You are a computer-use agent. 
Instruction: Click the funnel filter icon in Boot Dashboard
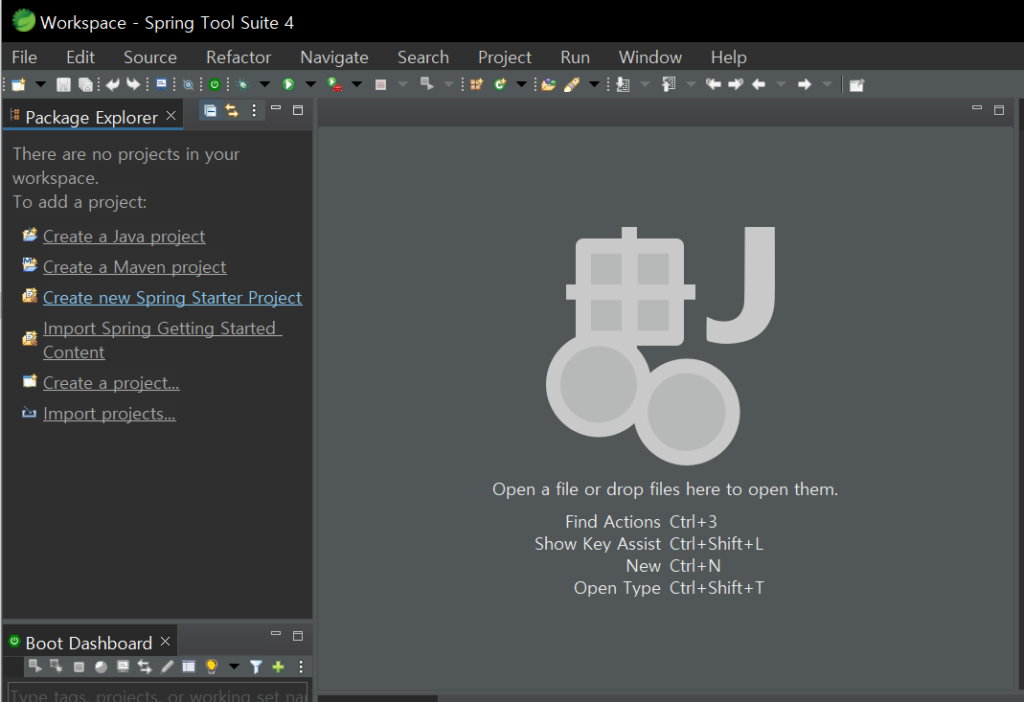(256, 667)
